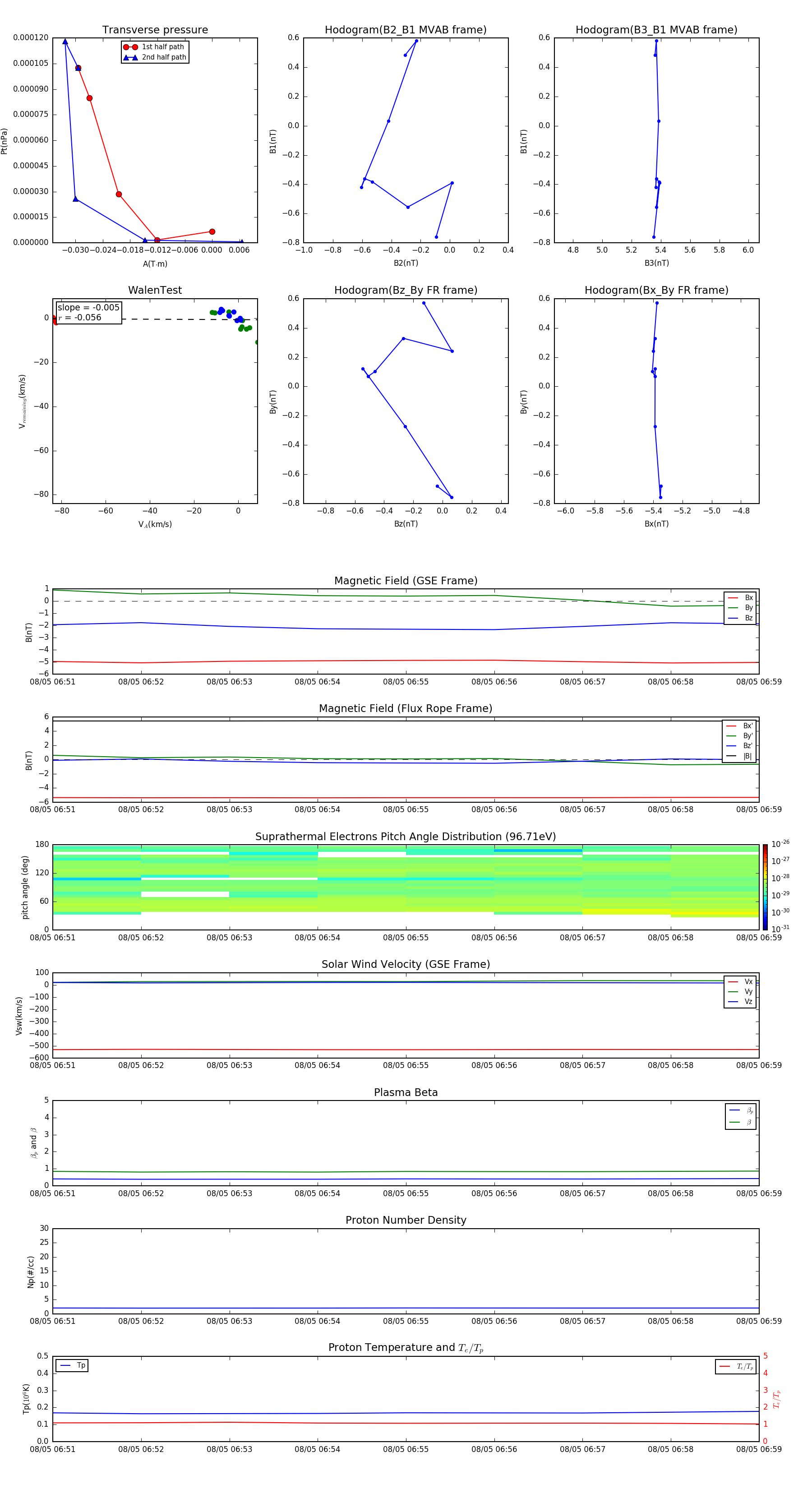This screenshot has height=1489, width=812.
Task: Click the By legend entry in GSE plot
Action: click(740, 608)
